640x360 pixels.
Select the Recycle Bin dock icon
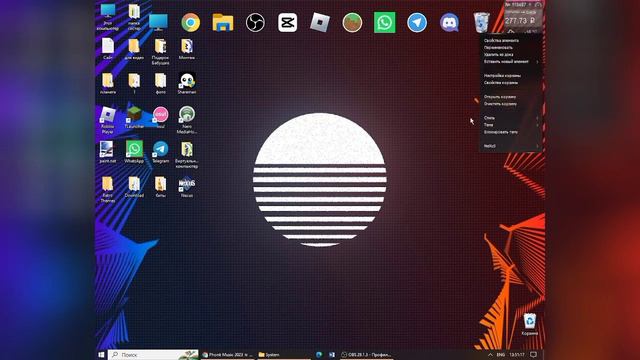pyautogui.click(x=482, y=22)
